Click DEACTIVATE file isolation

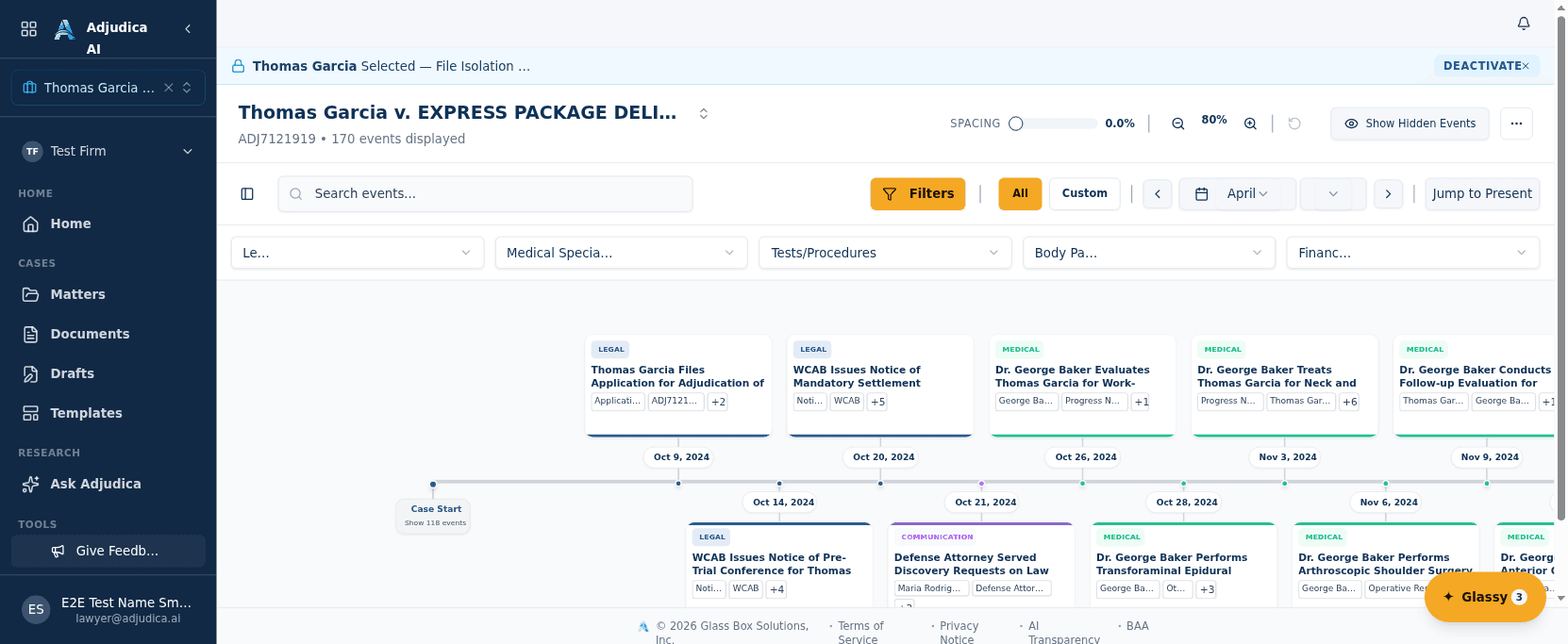pyautogui.click(x=1487, y=66)
